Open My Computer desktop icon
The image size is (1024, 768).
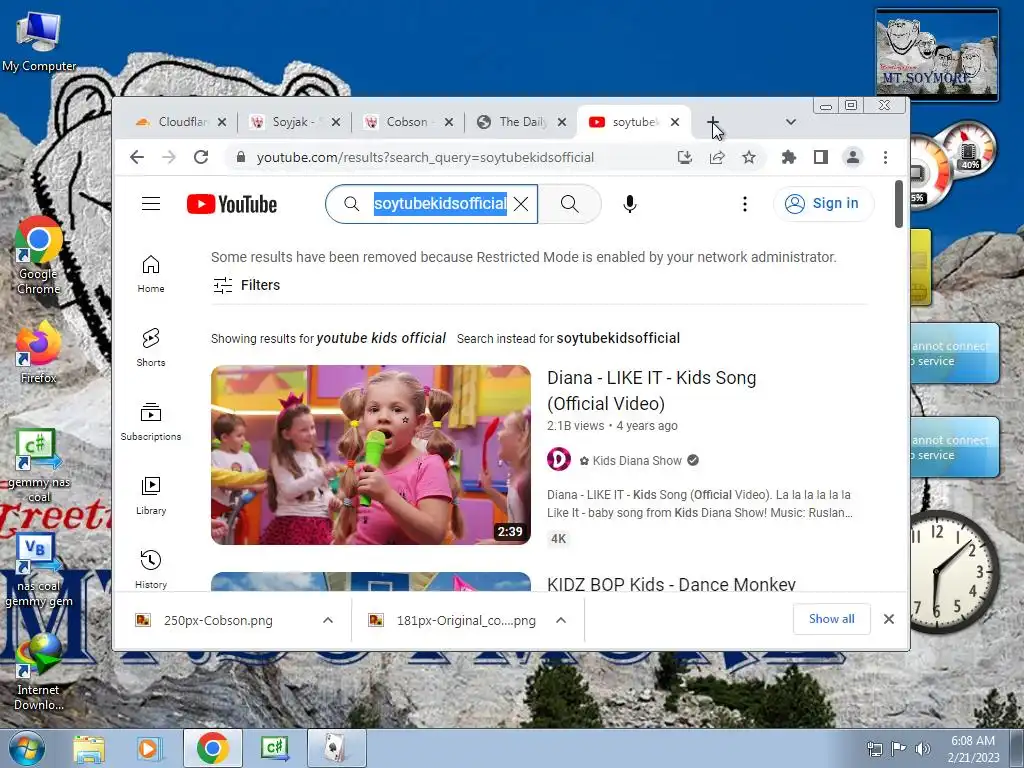coord(39,40)
